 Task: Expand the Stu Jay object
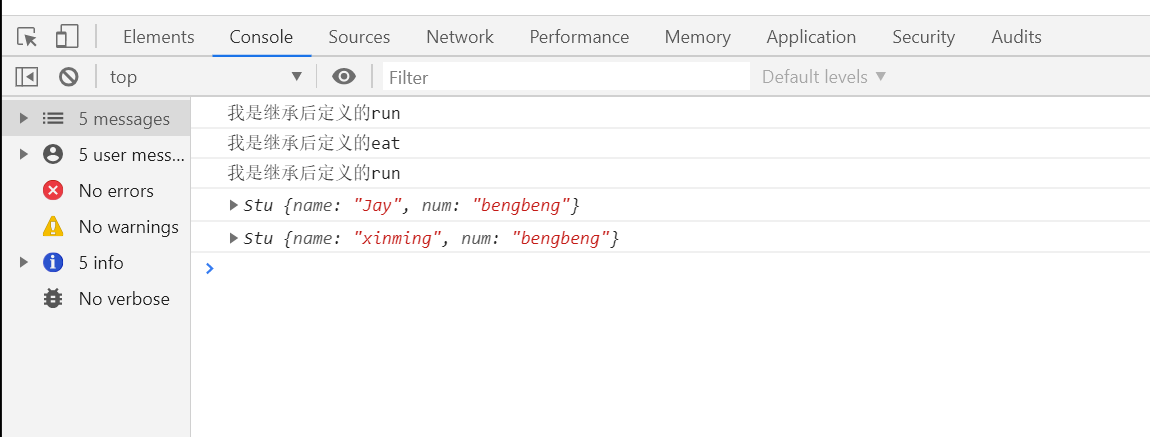click(234, 206)
